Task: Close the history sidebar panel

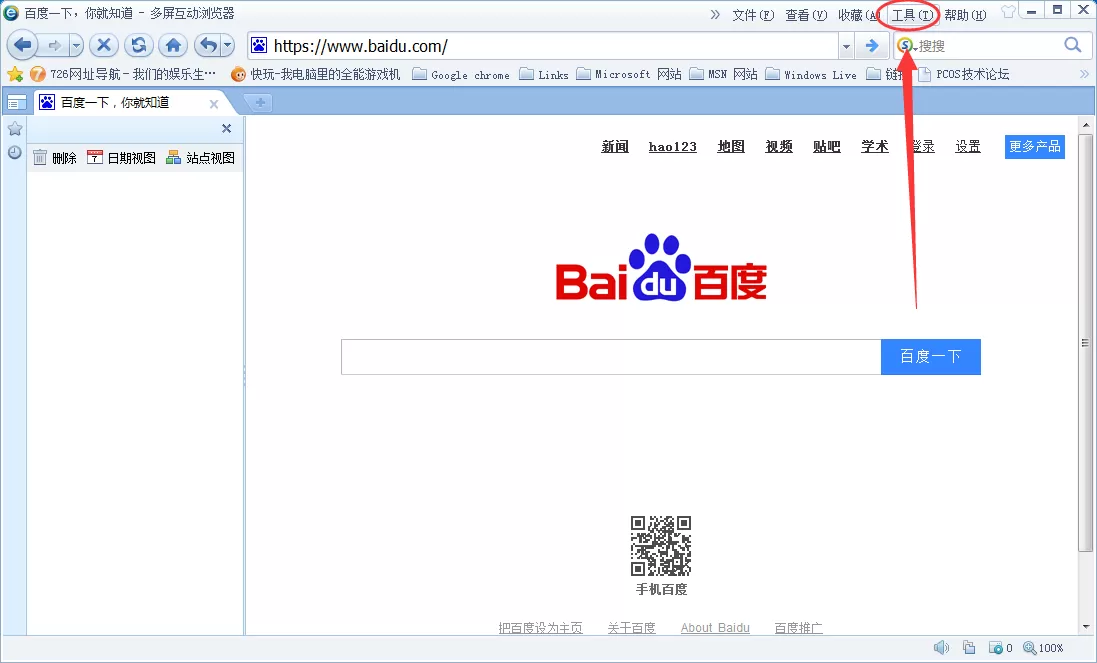Action: click(x=226, y=129)
